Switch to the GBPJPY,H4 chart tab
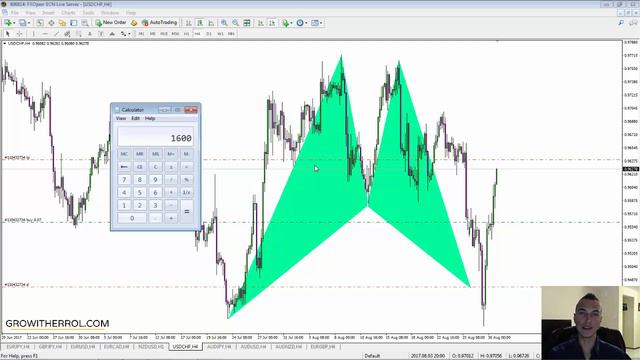Viewport: 640px width, 360px height. (50, 347)
